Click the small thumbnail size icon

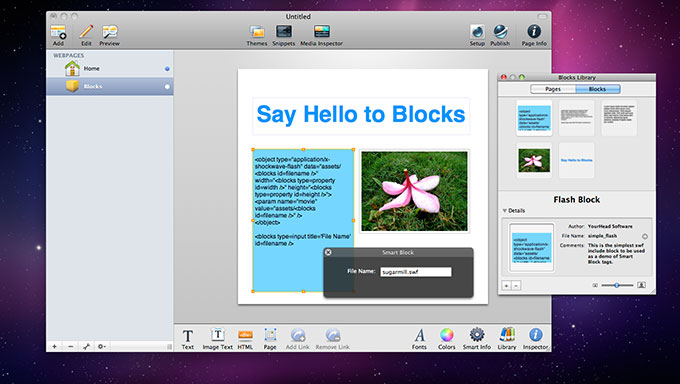click(595, 285)
